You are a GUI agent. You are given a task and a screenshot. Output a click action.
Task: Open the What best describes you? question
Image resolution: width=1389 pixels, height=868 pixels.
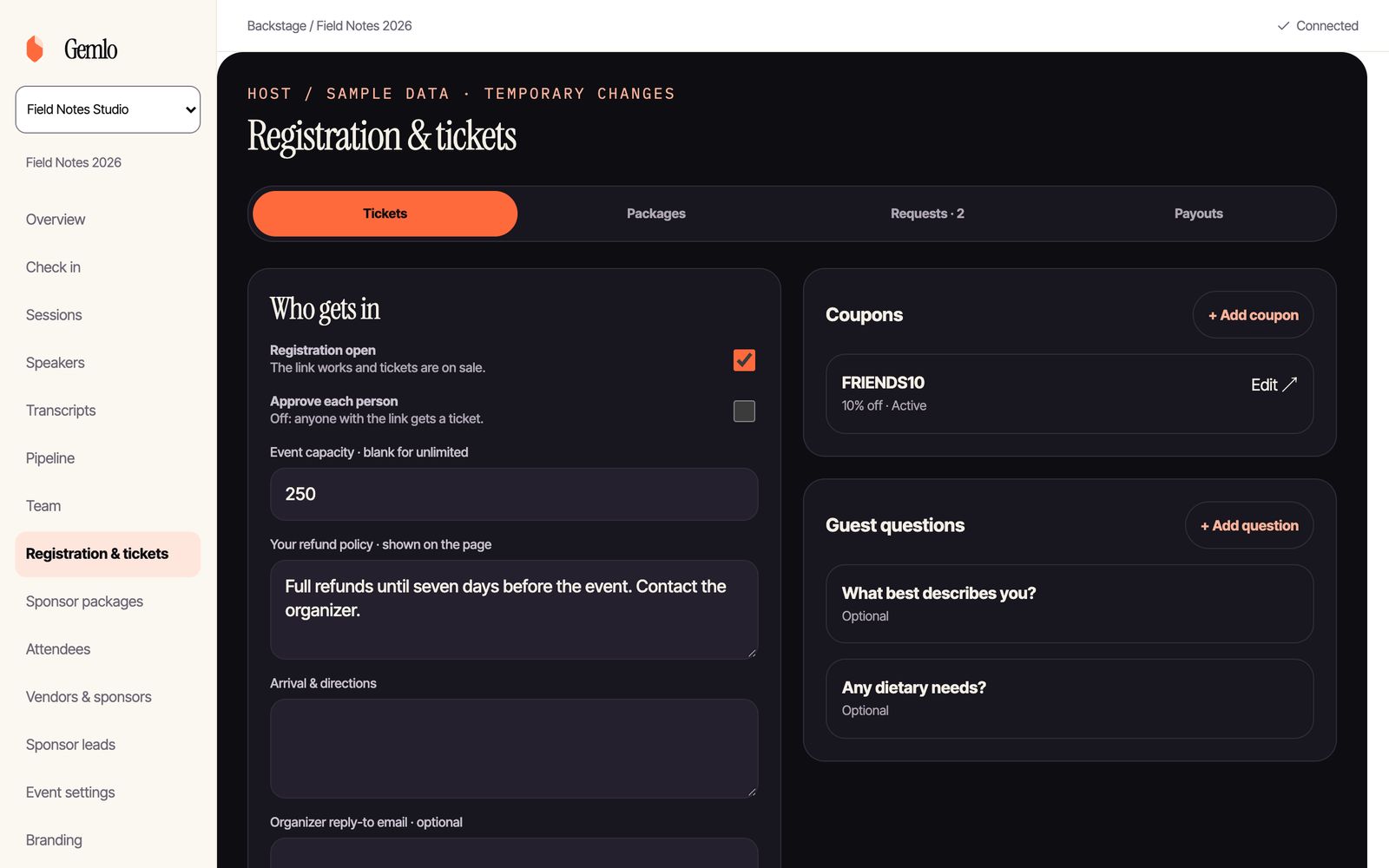point(1070,604)
